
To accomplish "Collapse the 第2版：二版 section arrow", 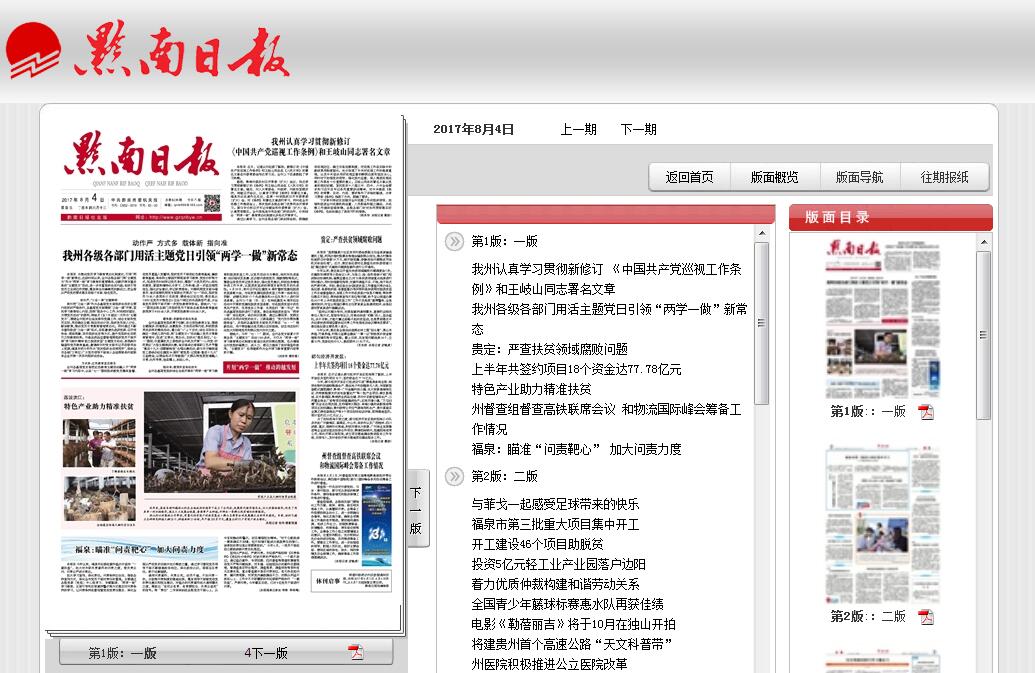I will [x=454, y=476].
